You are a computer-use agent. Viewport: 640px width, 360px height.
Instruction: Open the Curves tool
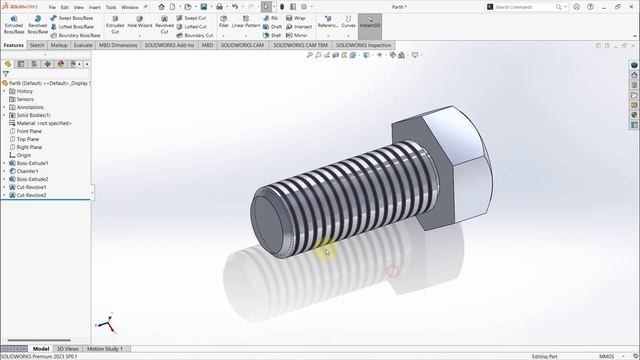(348, 22)
